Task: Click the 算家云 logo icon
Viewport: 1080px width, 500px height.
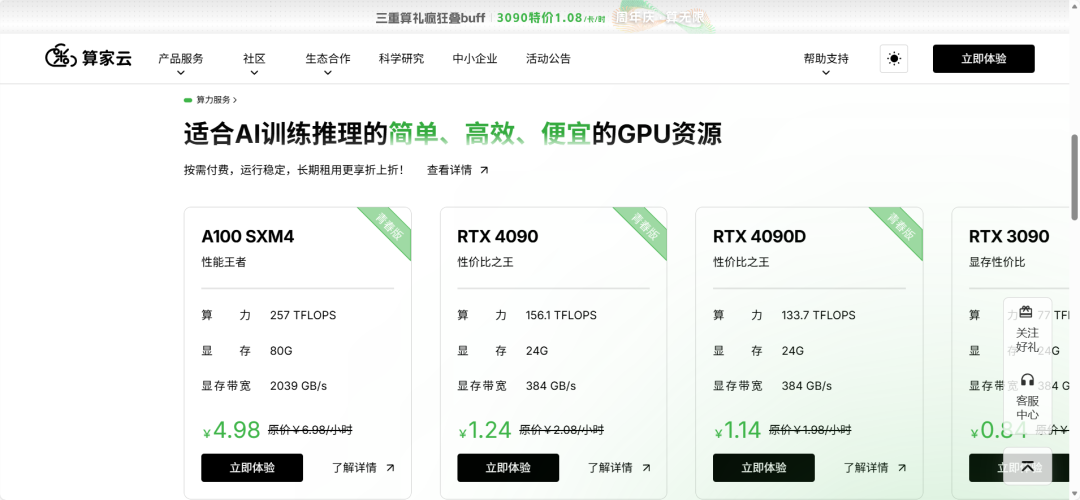Action: [x=61, y=58]
